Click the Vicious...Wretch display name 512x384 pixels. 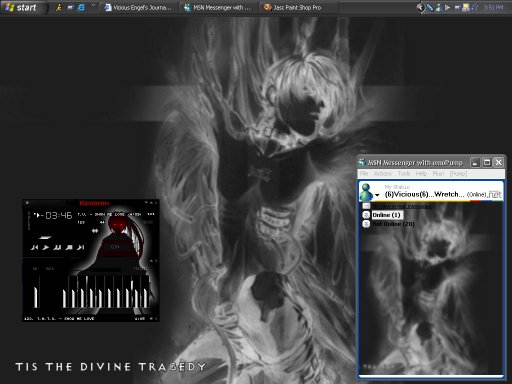click(x=424, y=194)
